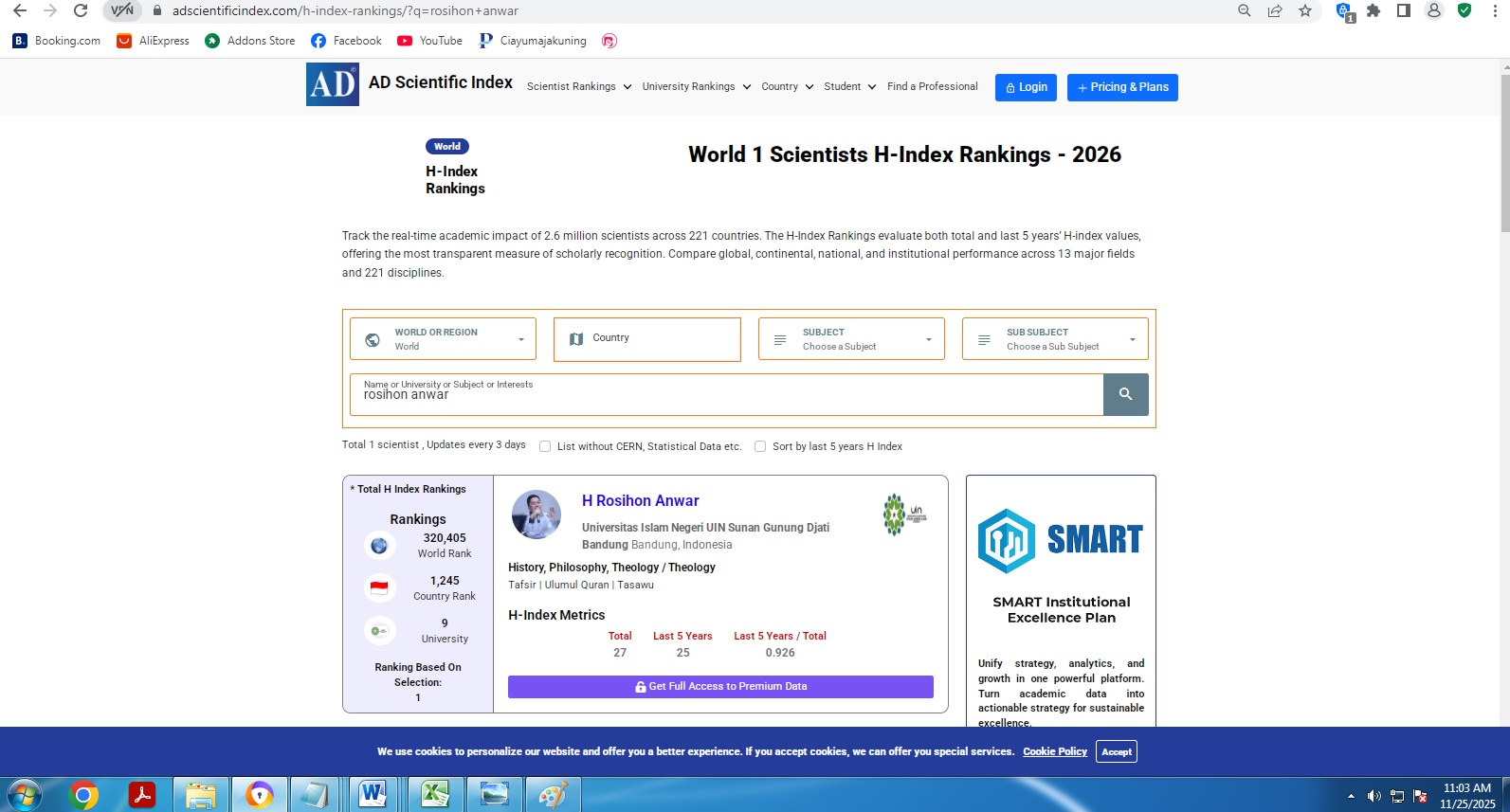The image size is (1510, 812).
Task: Launch Excel from the taskbar
Action: coord(435,794)
